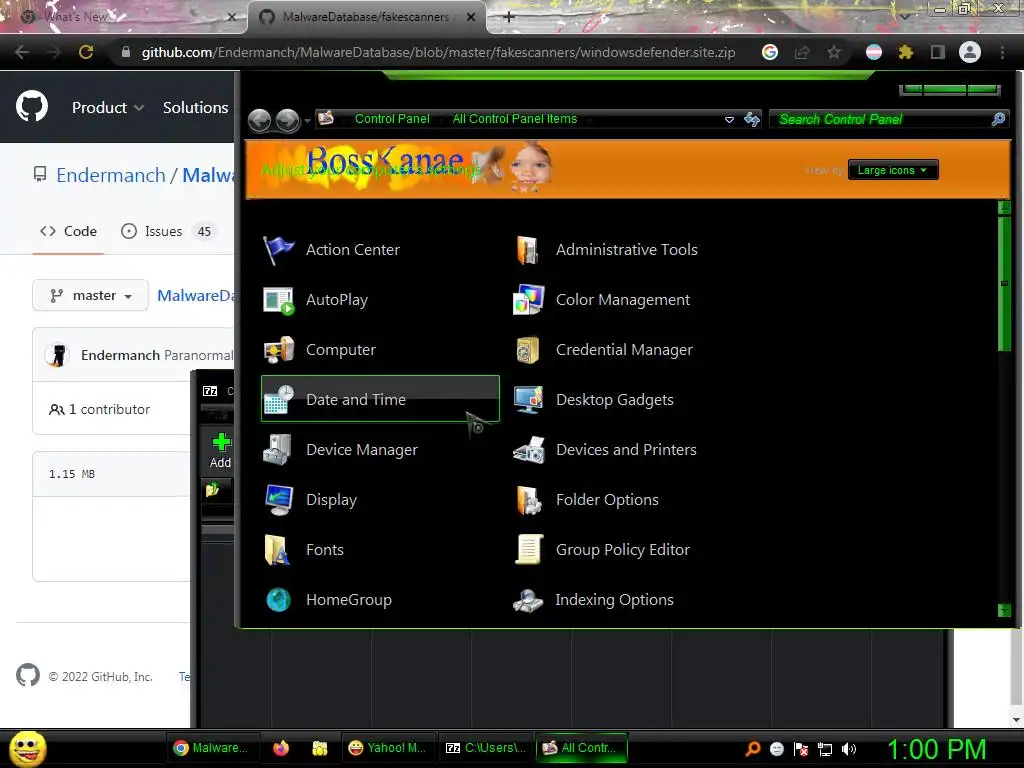Screen dimensions: 1024x768
Task: Open Desktop Gadgets icon
Action: point(528,400)
